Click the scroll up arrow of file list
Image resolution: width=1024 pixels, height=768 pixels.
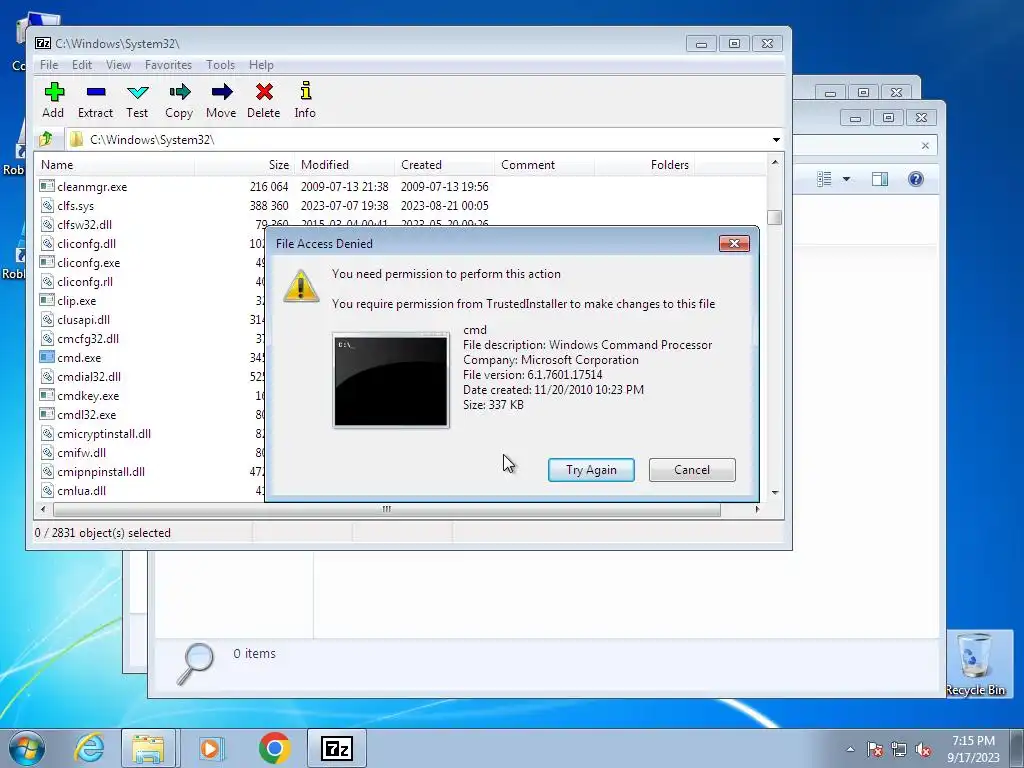[775, 162]
